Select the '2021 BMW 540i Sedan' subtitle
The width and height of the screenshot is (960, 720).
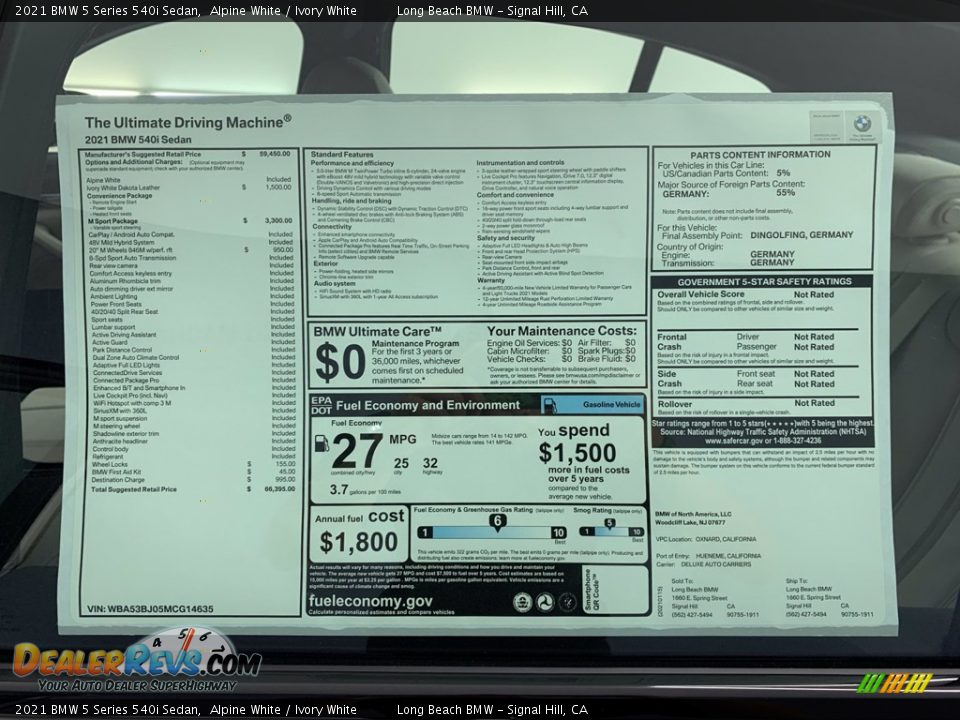138,140
